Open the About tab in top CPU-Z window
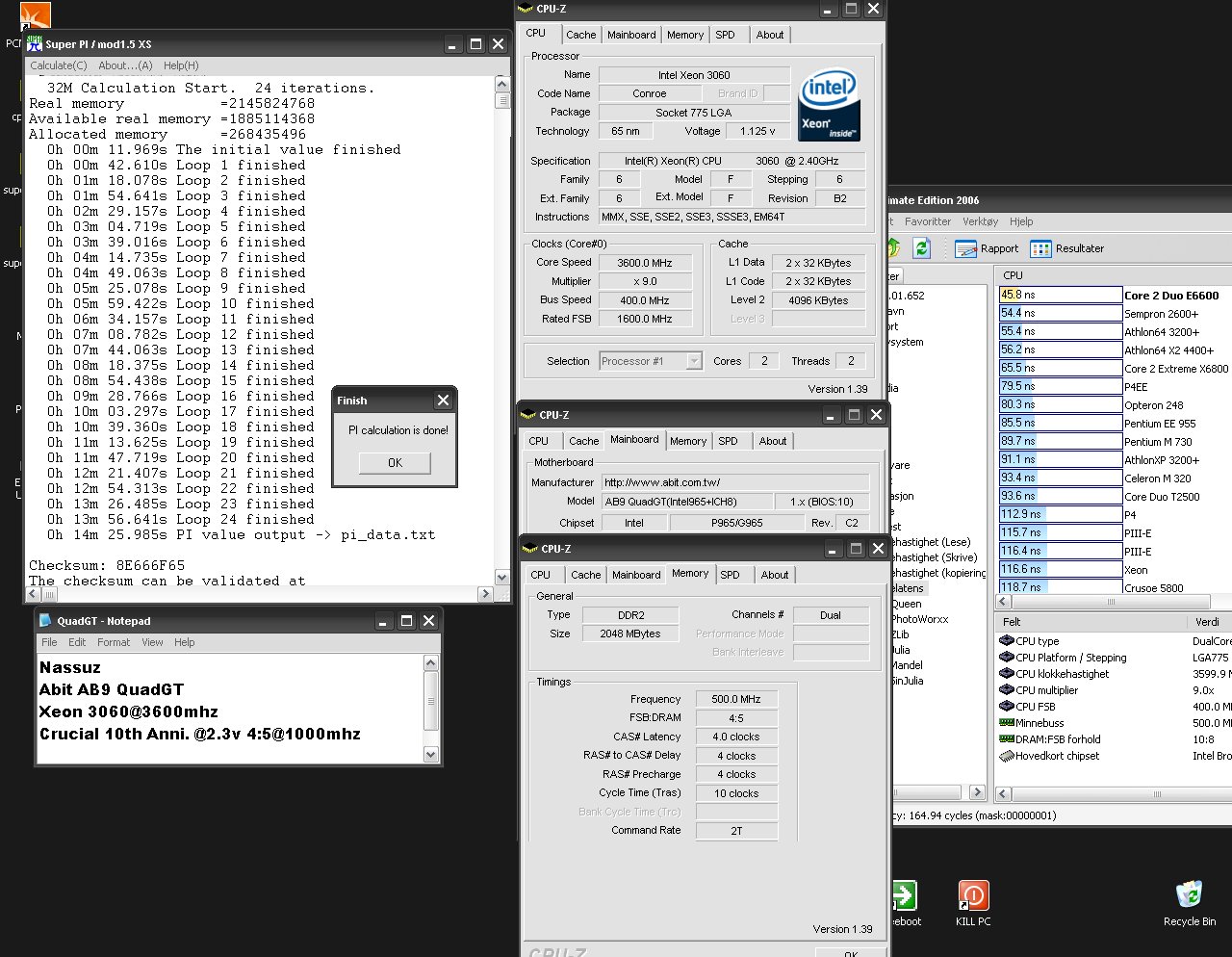Screen dimensions: 1232x957 click(x=770, y=35)
